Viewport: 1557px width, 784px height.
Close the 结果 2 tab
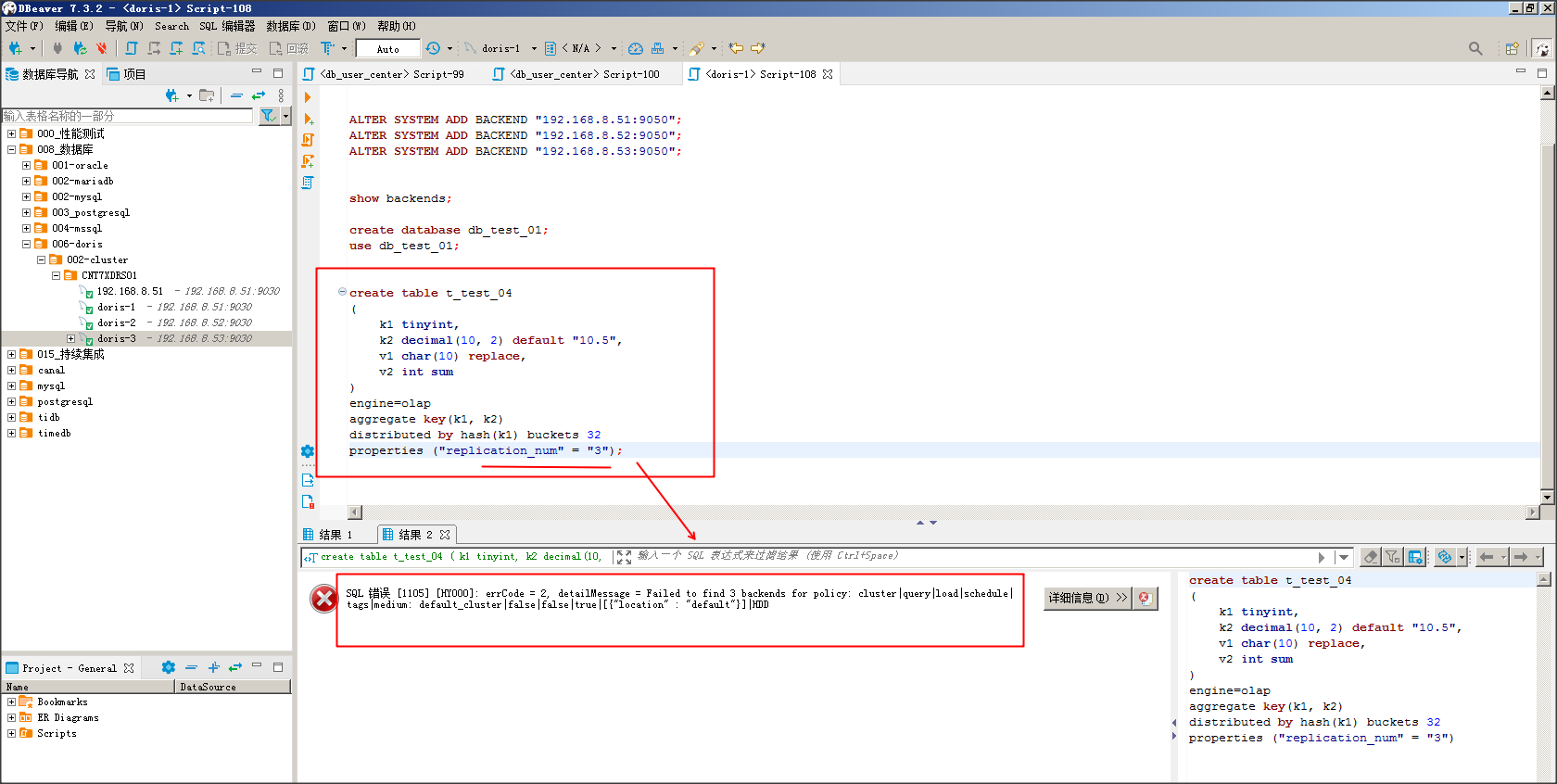pyautogui.click(x=445, y=535)
